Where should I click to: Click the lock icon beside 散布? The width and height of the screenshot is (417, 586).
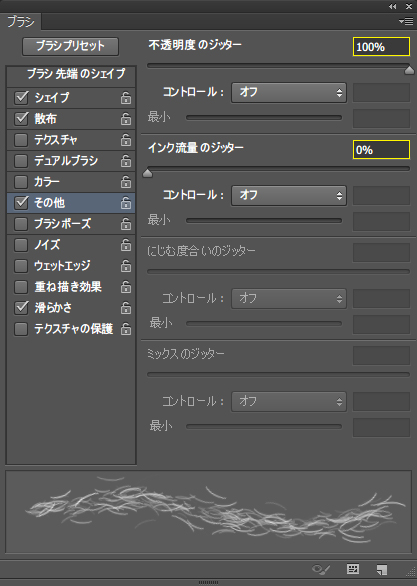[126, 119]
